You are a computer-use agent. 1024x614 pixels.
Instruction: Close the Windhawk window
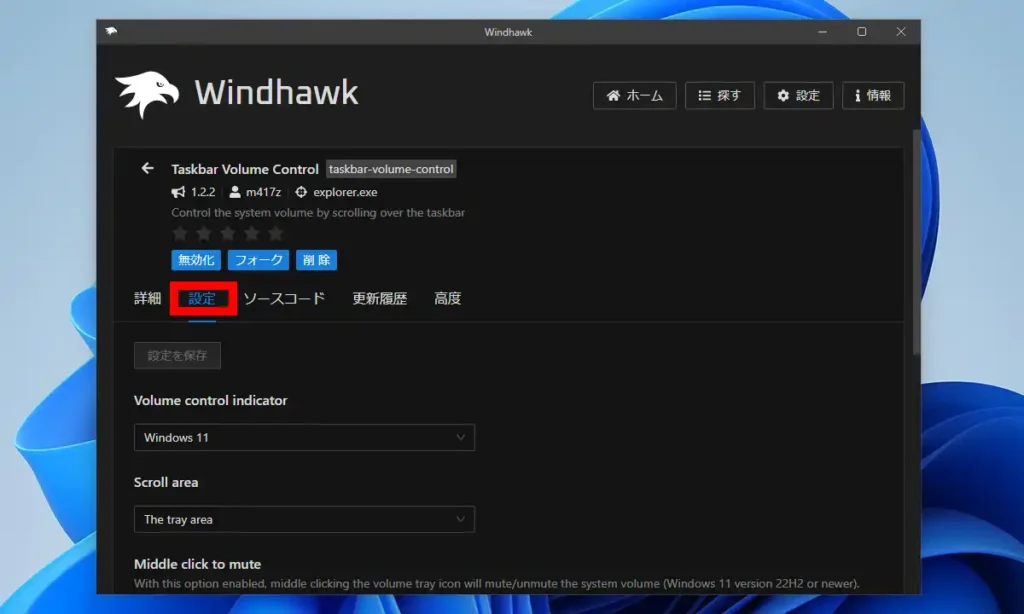[901, 31]
